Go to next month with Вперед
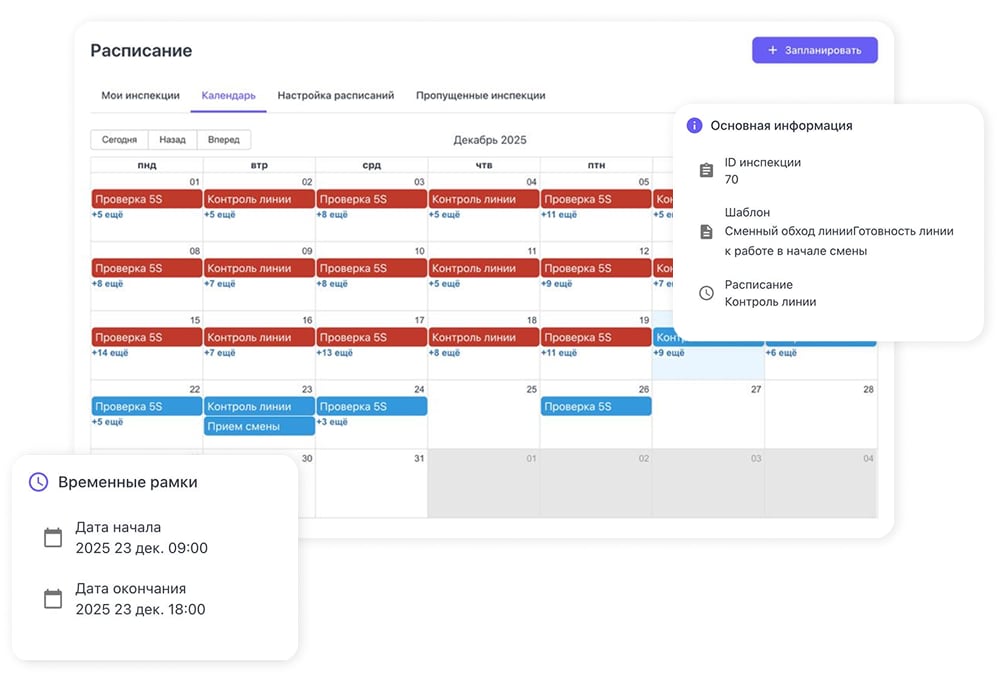This screenshot has width=1000, height=686. 224,140
